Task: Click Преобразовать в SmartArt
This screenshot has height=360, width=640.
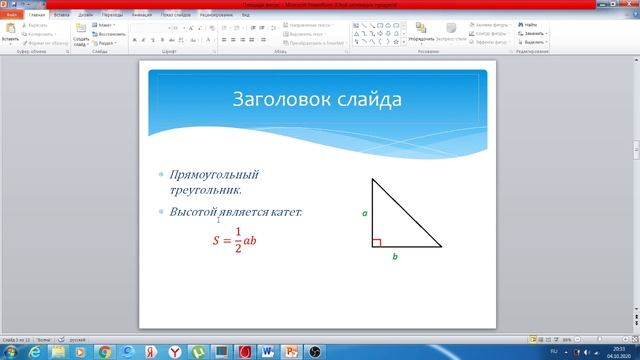Action: tap(314, 43)
